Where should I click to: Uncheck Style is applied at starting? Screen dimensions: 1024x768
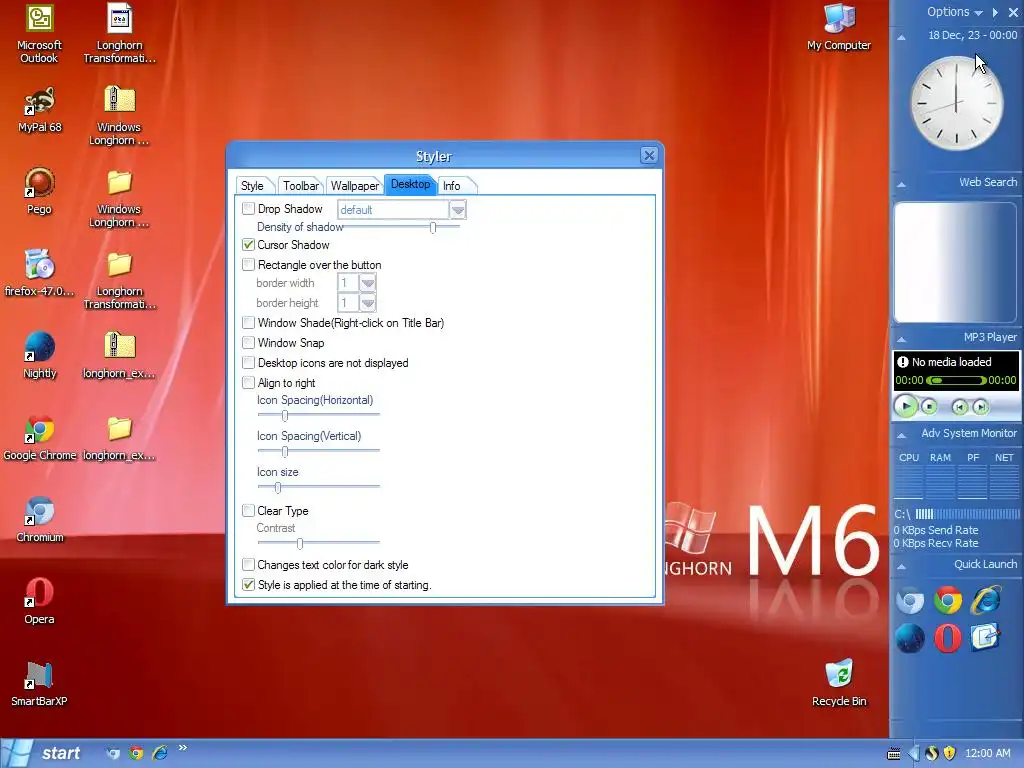248,585
